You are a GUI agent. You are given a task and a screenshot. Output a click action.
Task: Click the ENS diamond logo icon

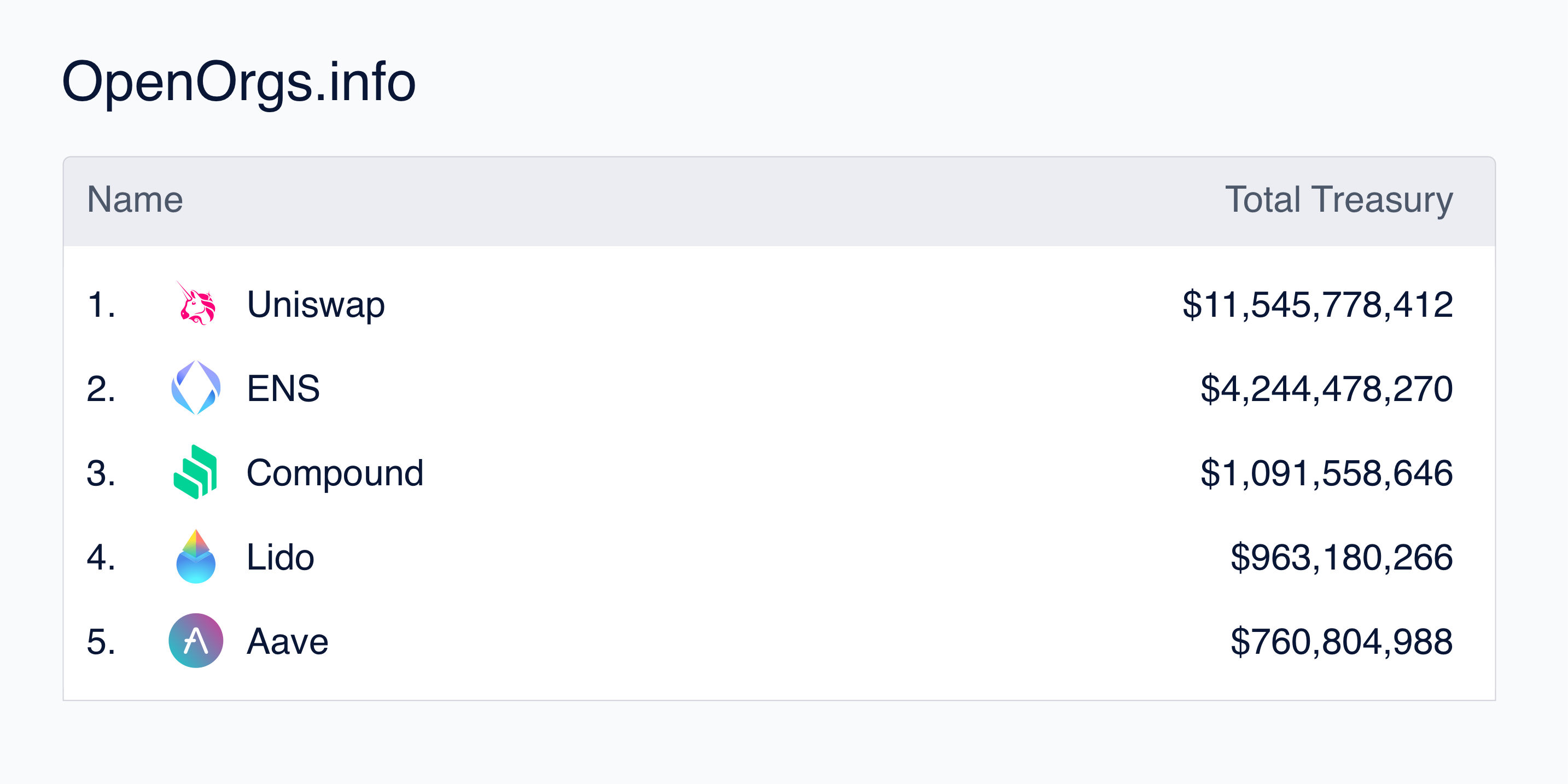195,388
